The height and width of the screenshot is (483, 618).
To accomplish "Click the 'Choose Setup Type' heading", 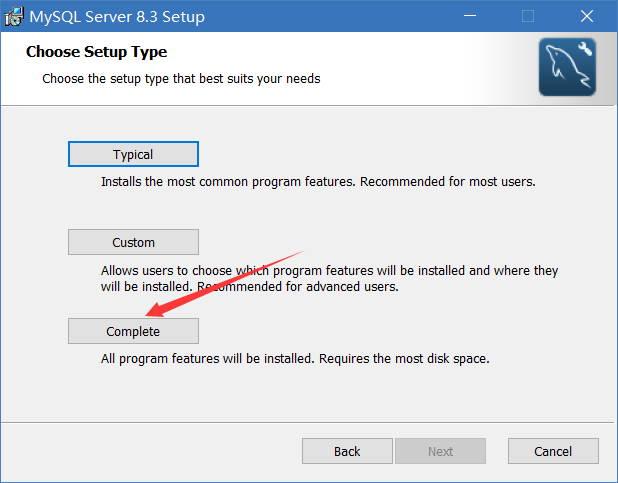I will point(97,52).
